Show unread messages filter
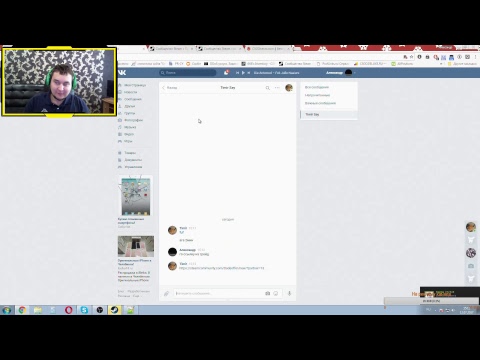 pyautogui.click(x=317, y=95)
